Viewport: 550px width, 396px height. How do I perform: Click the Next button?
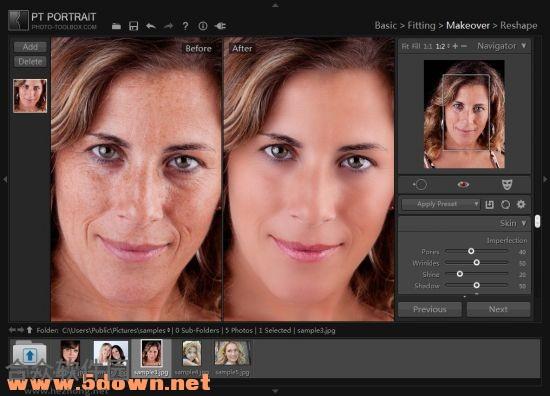point(498,309)
